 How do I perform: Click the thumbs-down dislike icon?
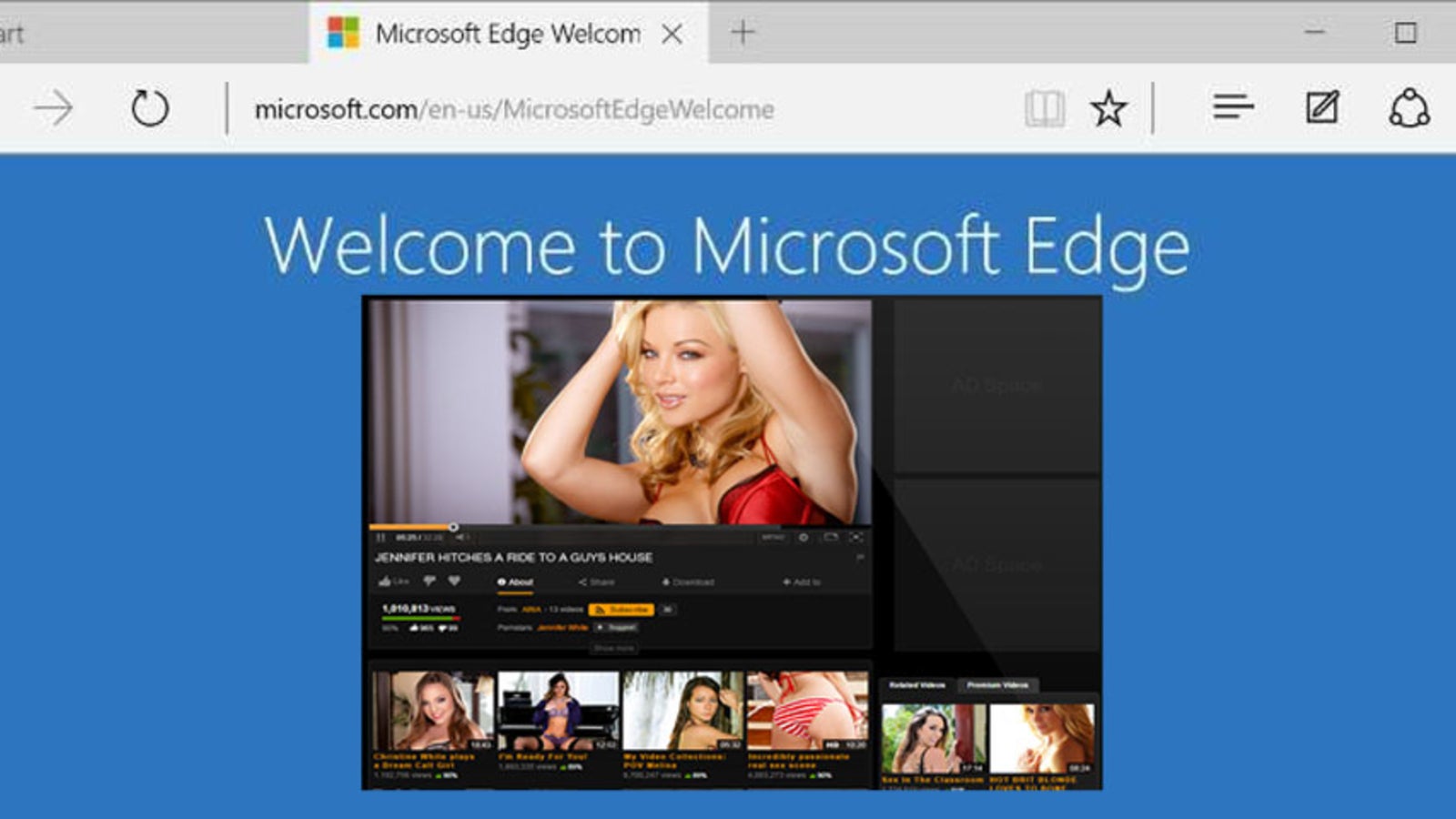429,581
